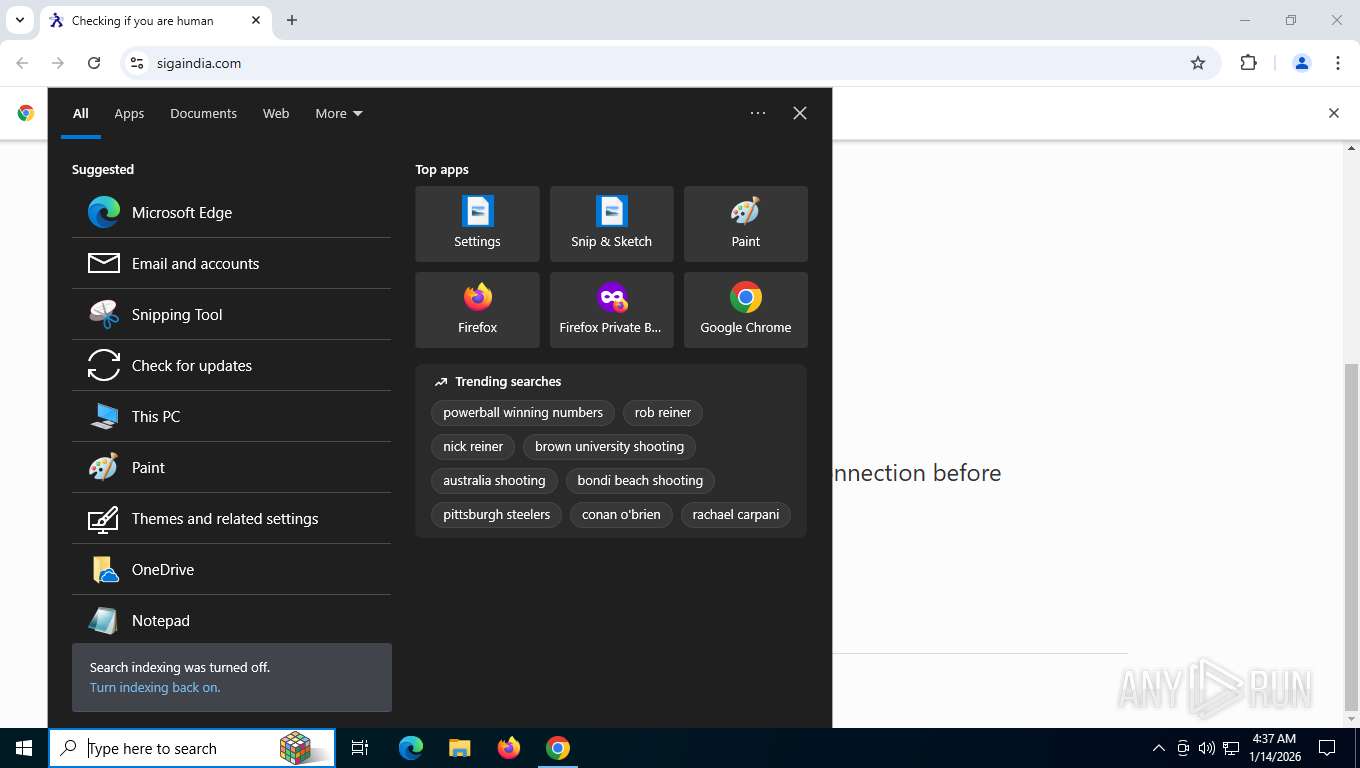Select the All search tab
Image resolution: width=1360 pixels, height=768 pixels.
81,113
